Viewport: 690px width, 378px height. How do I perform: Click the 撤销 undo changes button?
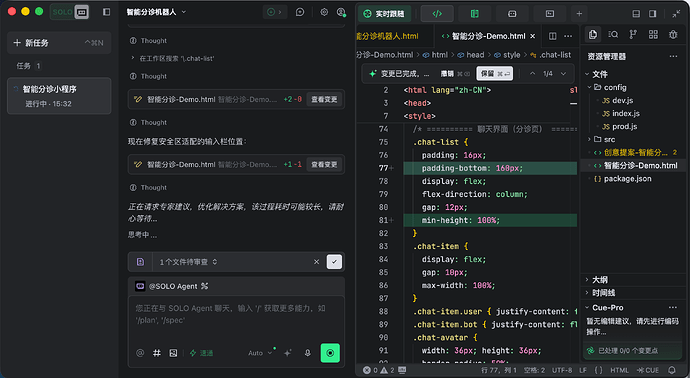(455, 73)
